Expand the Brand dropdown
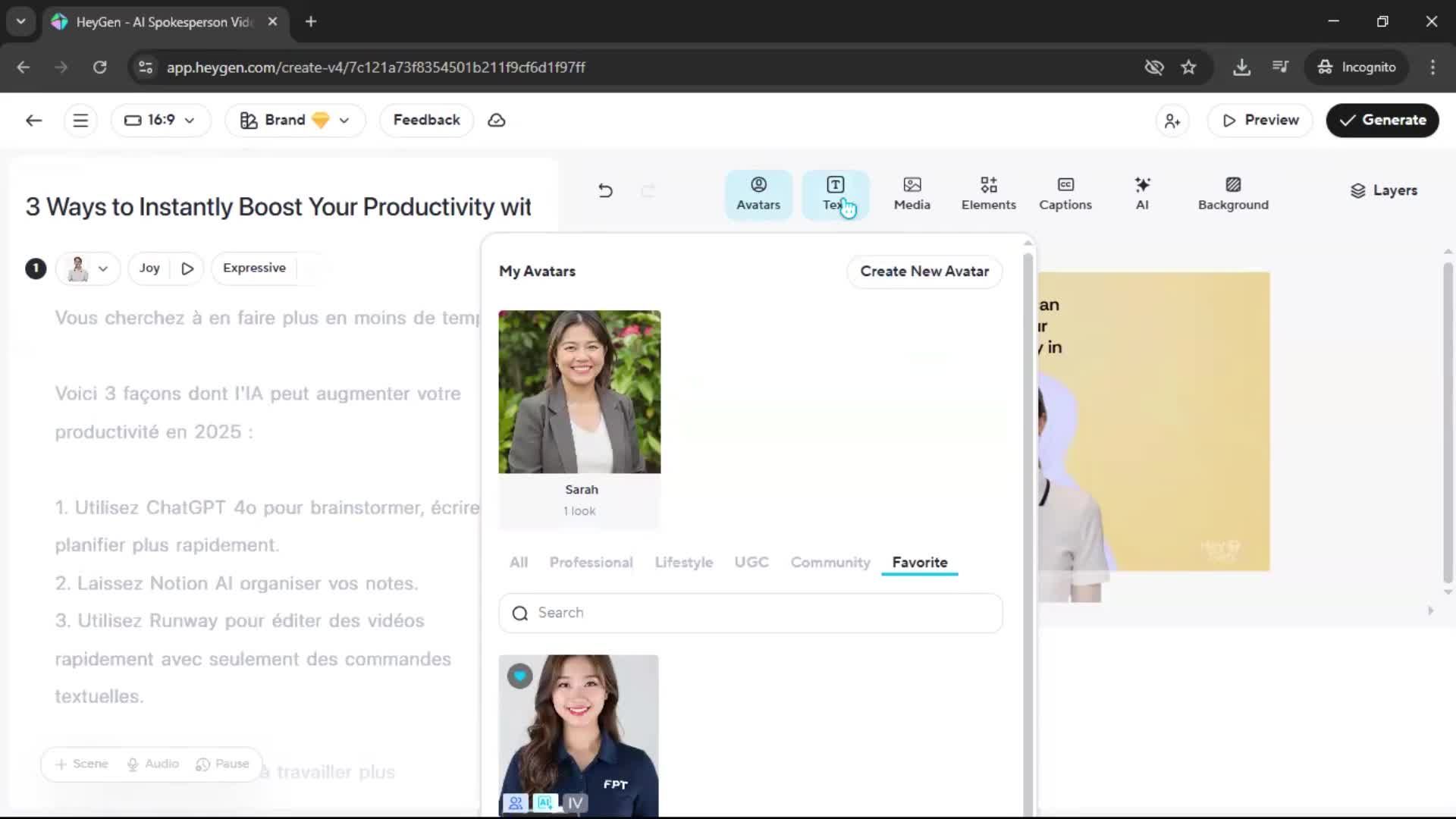1456x819 pixels. pyautogui.click(x=295, y=120)
